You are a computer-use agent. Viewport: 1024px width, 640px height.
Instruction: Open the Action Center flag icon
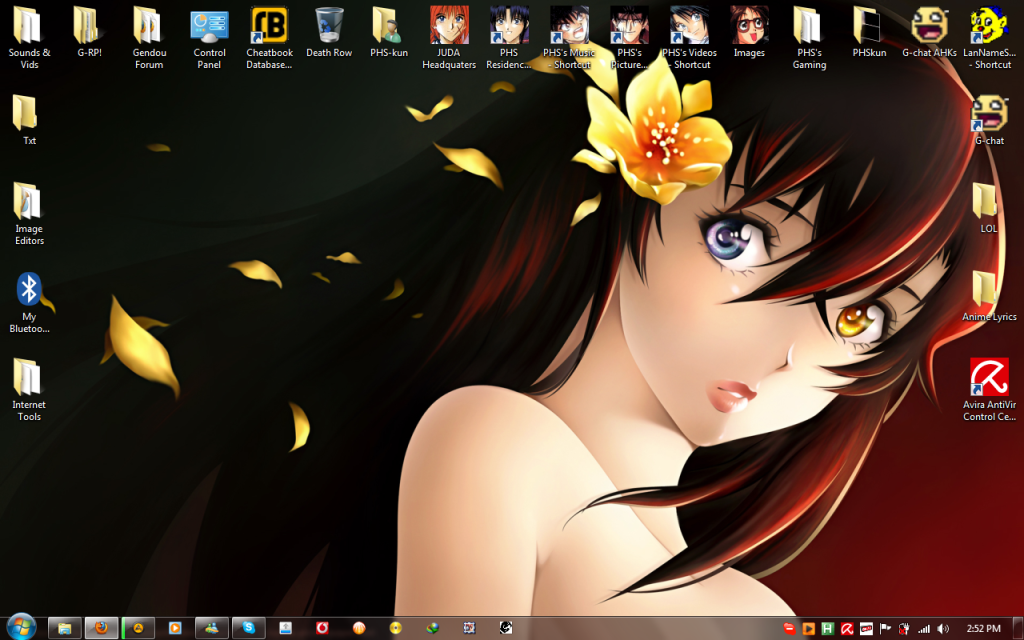(886, 629)
